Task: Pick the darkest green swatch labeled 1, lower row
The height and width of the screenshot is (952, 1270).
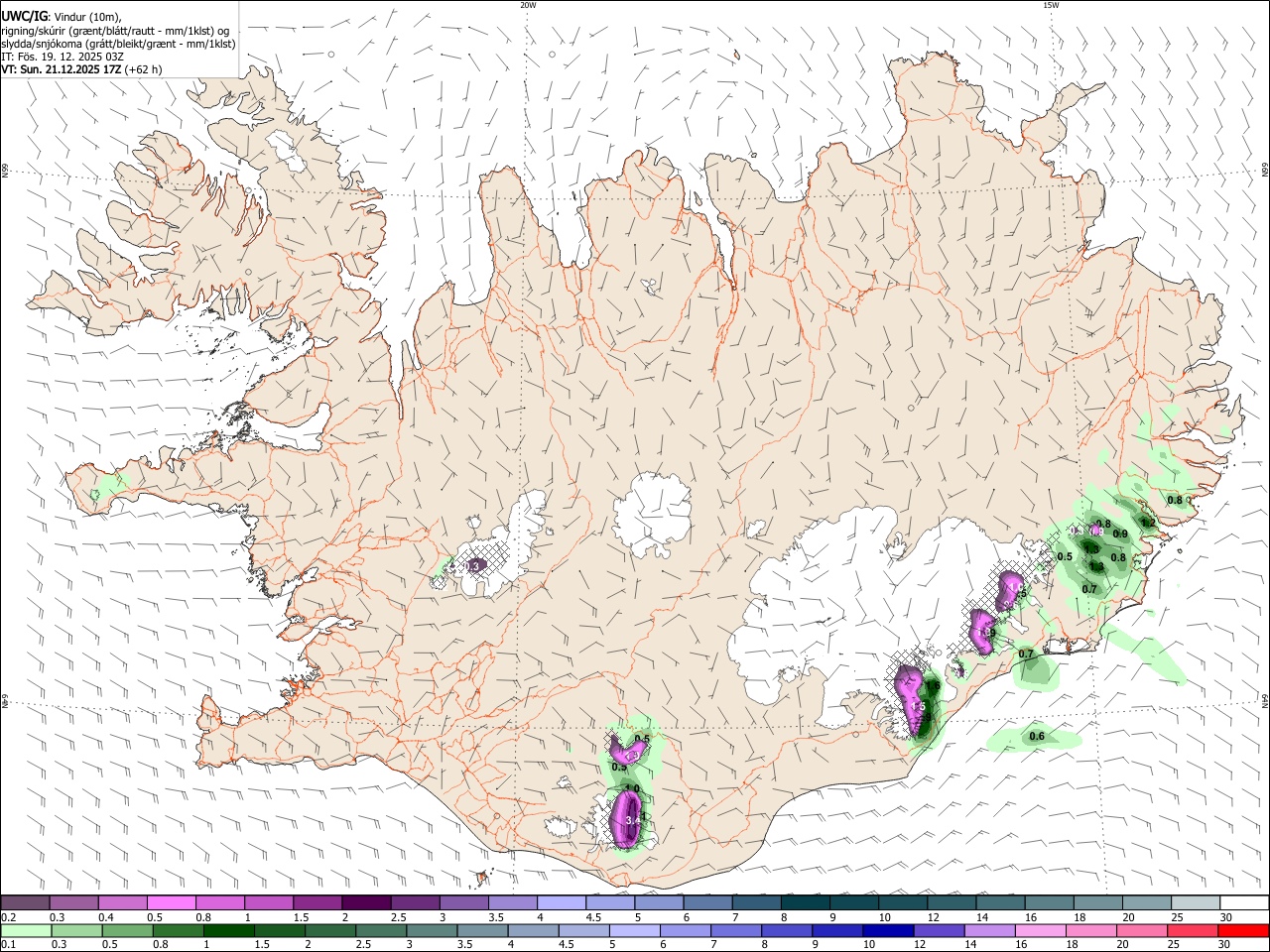Action: (x=229, y=930)
